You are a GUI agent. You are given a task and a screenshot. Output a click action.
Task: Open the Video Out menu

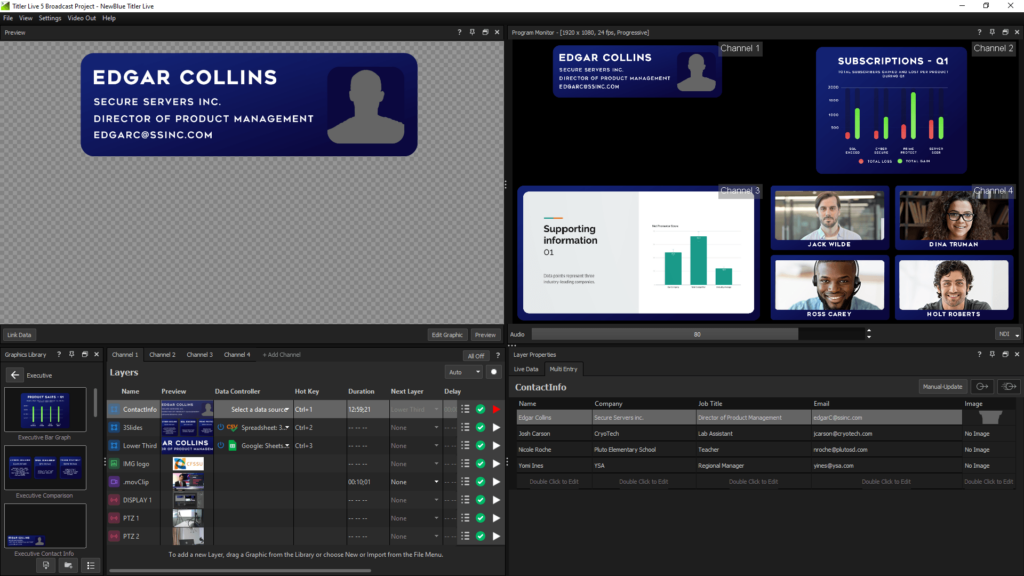pos(82,18)
